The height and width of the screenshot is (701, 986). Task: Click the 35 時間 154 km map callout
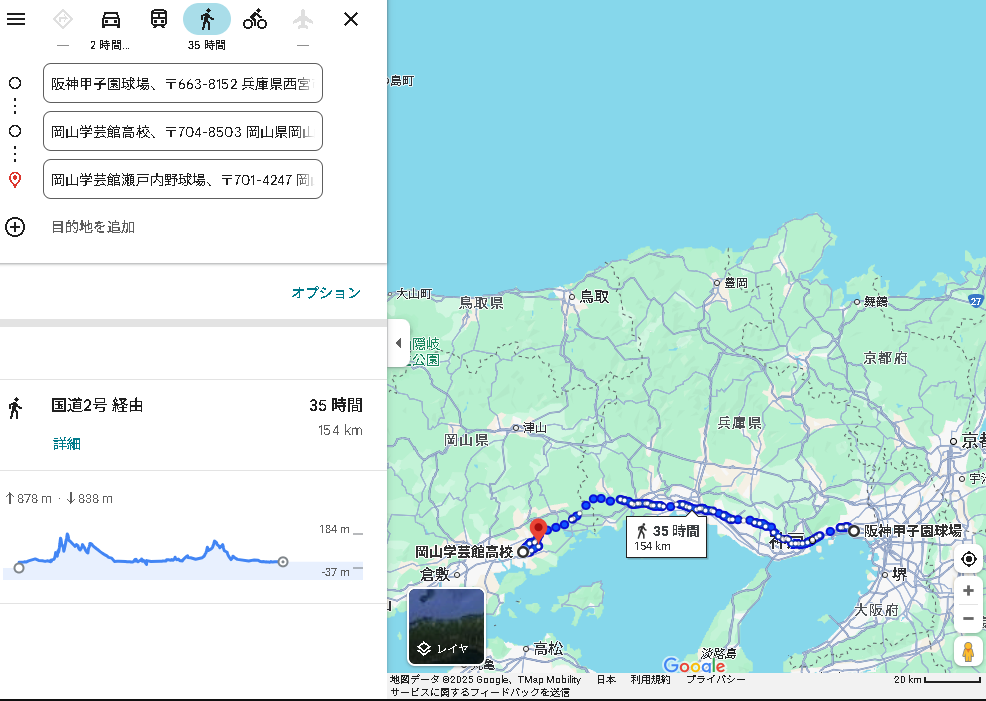click(667, 538)
